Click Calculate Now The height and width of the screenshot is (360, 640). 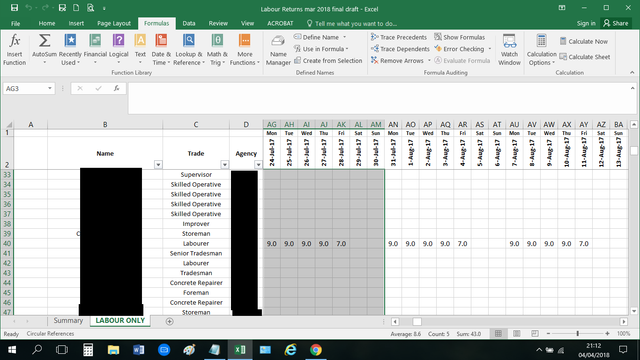[584, 41]
